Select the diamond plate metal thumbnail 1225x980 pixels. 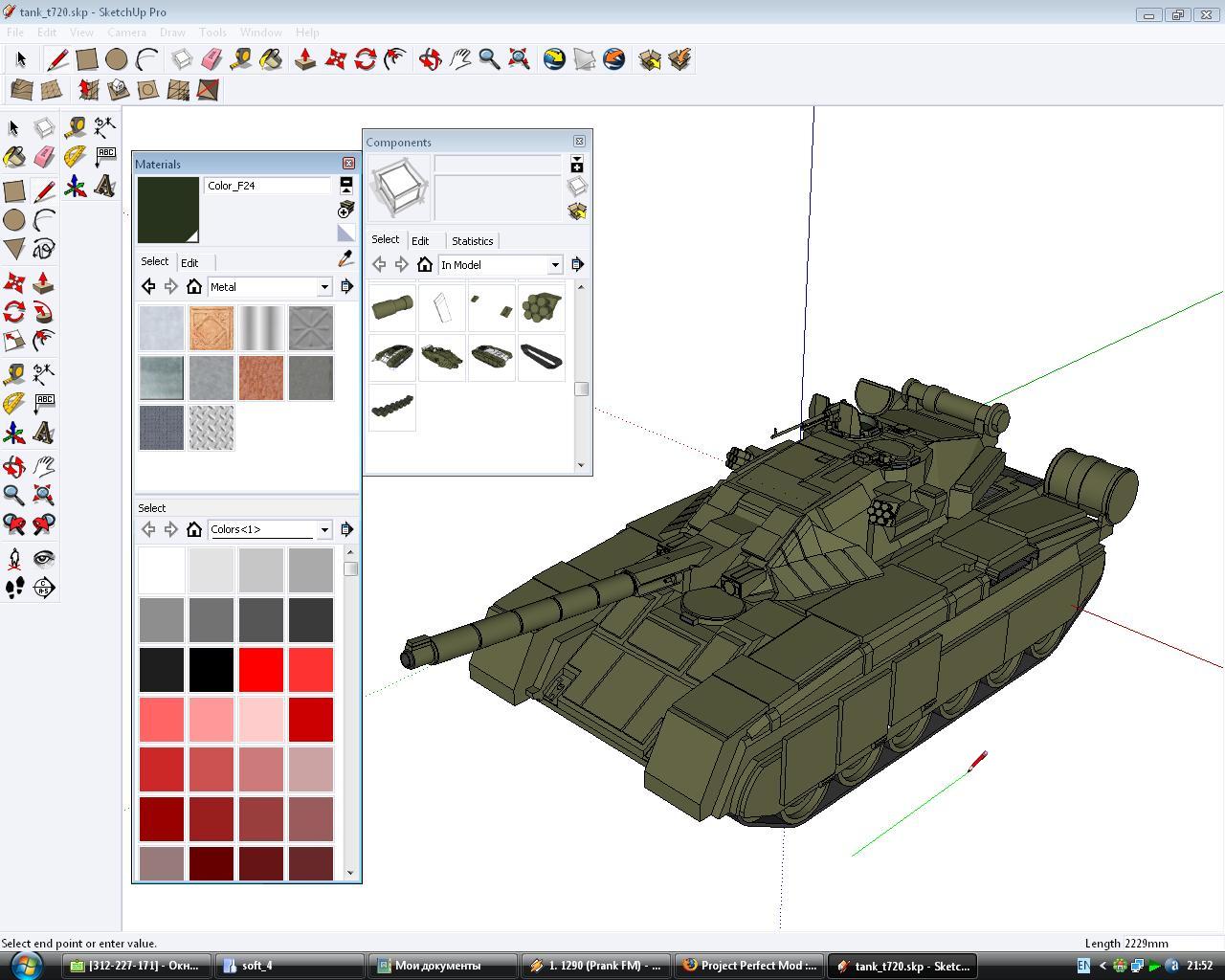212,428
